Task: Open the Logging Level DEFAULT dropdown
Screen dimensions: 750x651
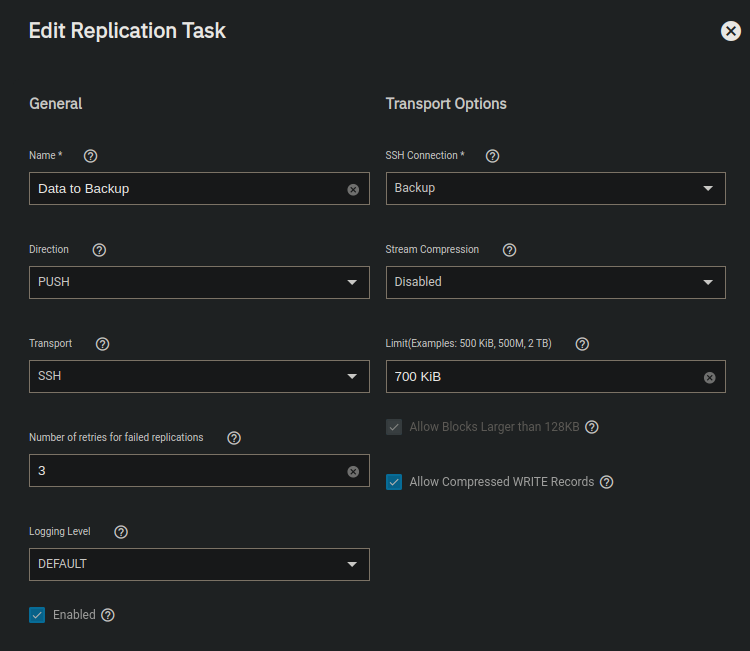Action: (199, 564)
